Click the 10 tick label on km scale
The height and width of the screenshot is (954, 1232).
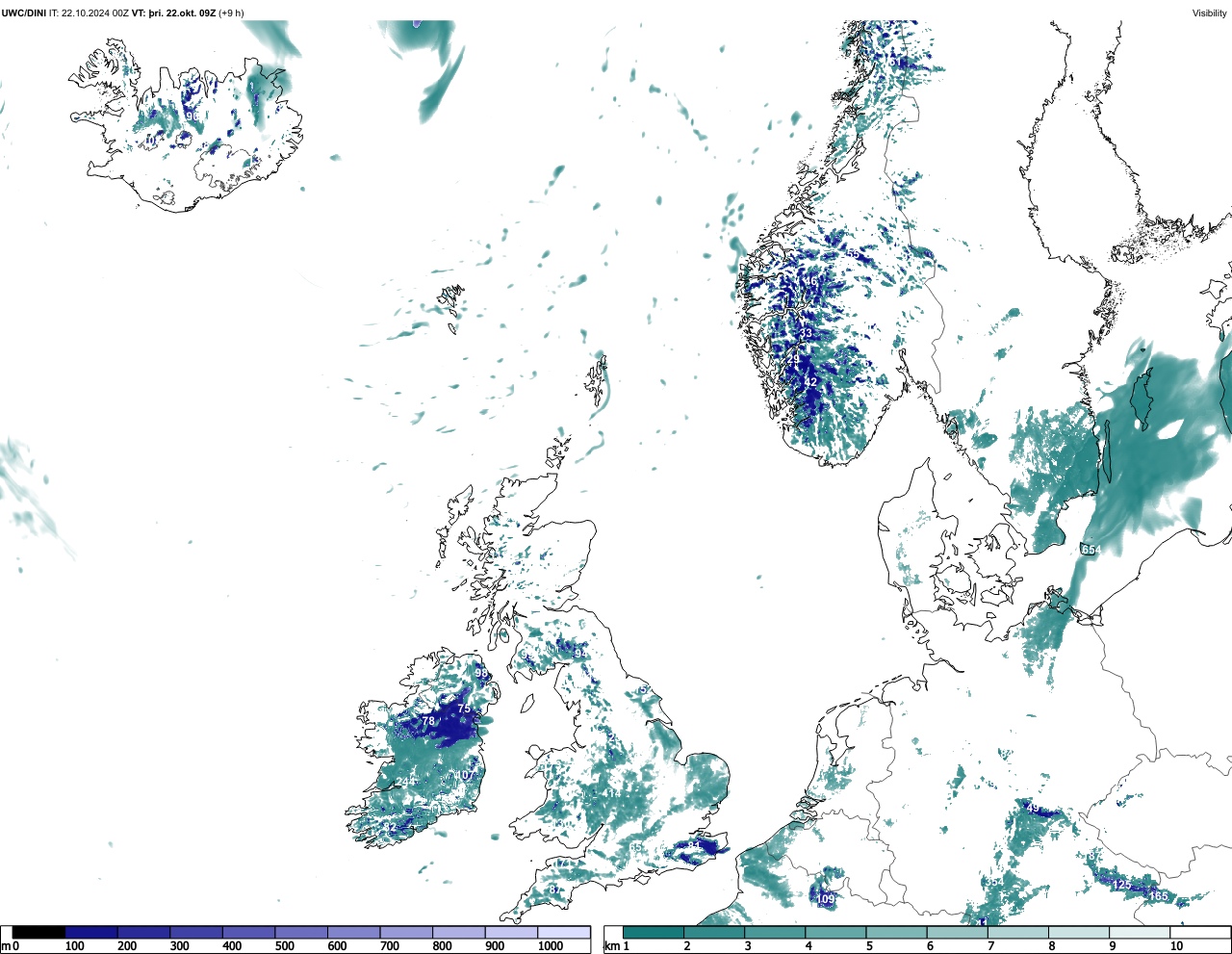click(x=1176, y=947)
